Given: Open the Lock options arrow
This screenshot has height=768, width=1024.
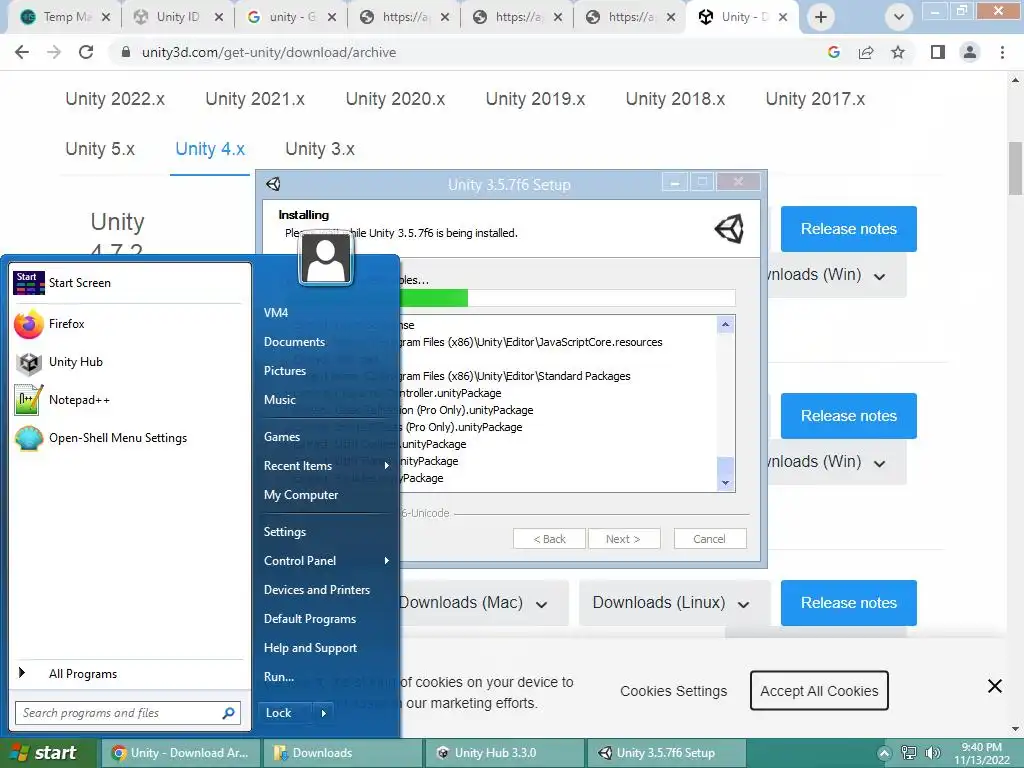Looking at the screenshot, I should click(x=323, y=713).
